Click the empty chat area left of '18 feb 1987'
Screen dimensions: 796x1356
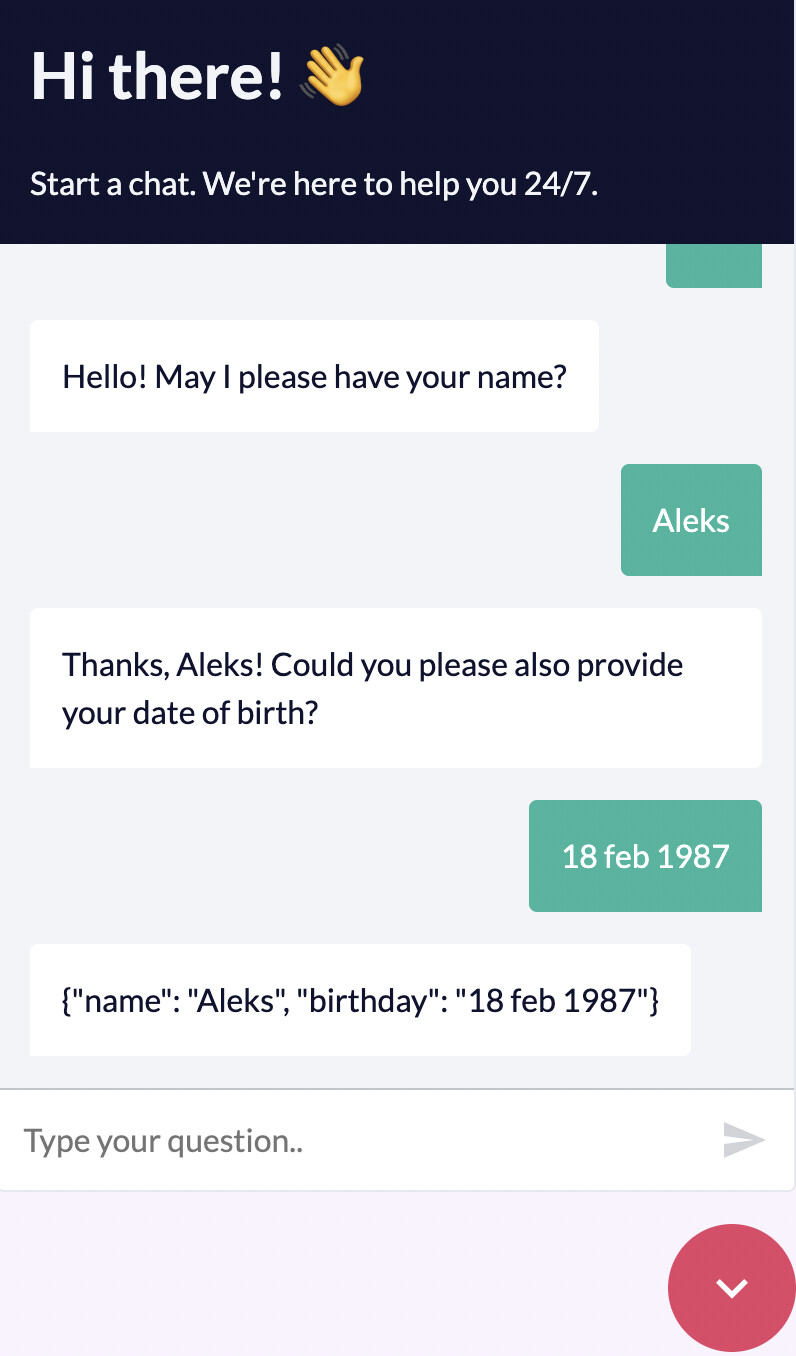[x=270, y=856]
